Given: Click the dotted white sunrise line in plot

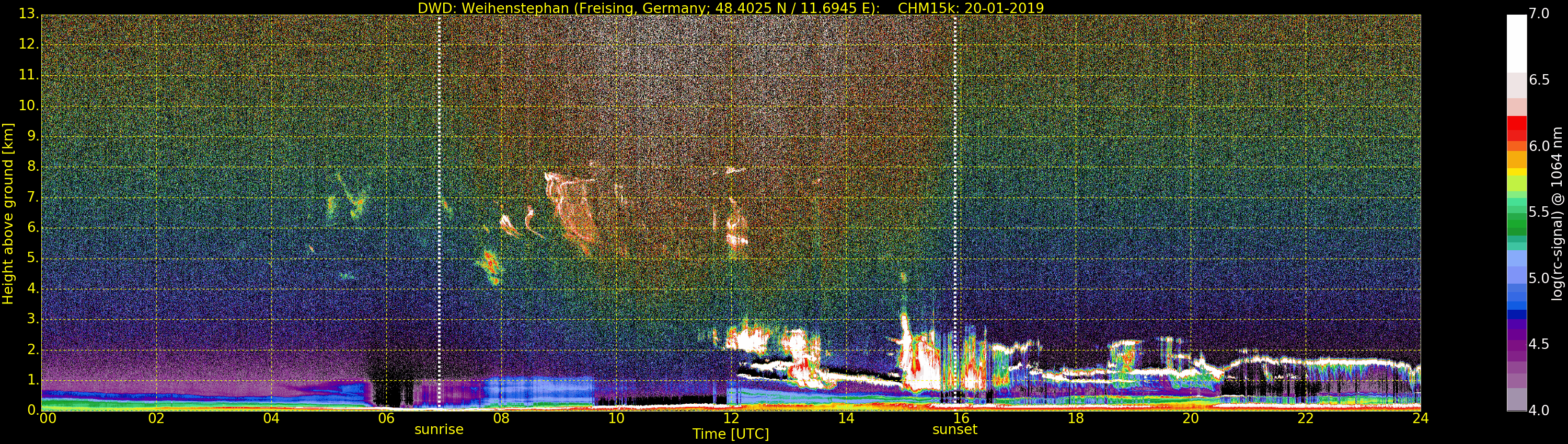Looking at the screenshot, I should tap(439, 213).
